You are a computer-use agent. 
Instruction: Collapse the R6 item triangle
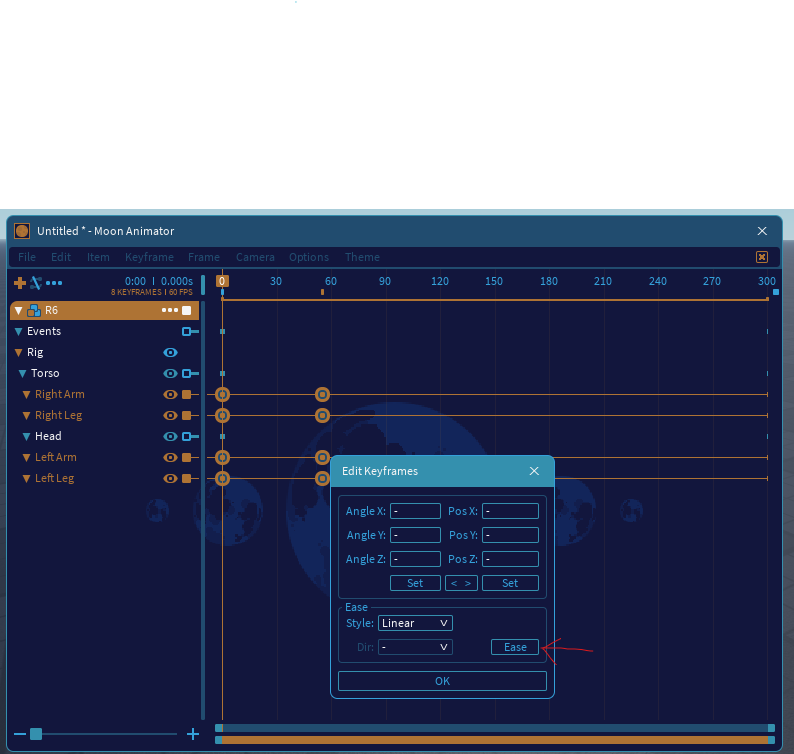coord(19,310)
